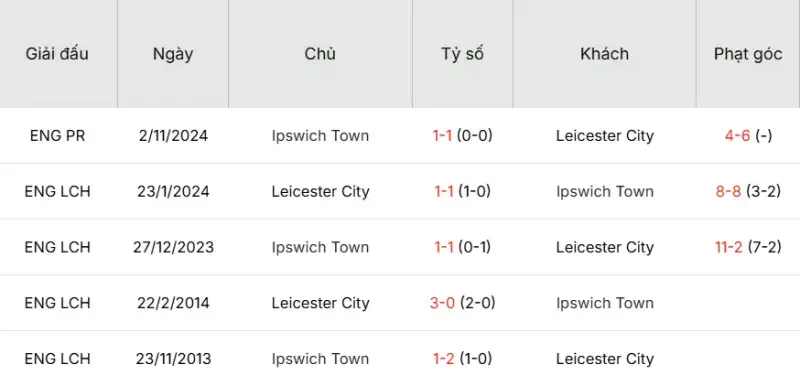The image size is (800, 386).
Task: Open Leicester City away team in ENG PR row
Action: 605,136
